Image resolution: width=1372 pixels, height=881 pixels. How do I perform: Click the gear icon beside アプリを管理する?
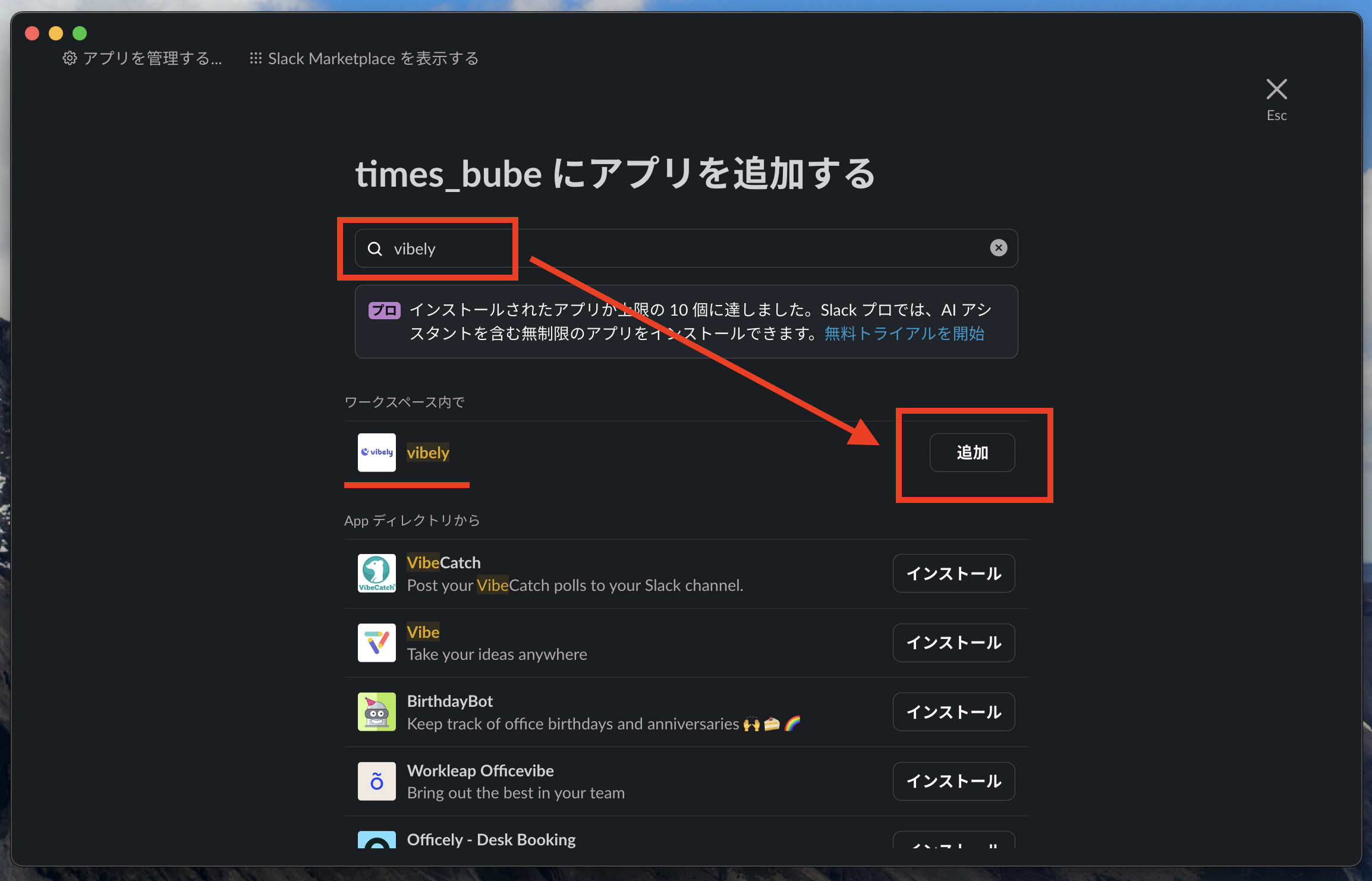(x=70, y=58)
